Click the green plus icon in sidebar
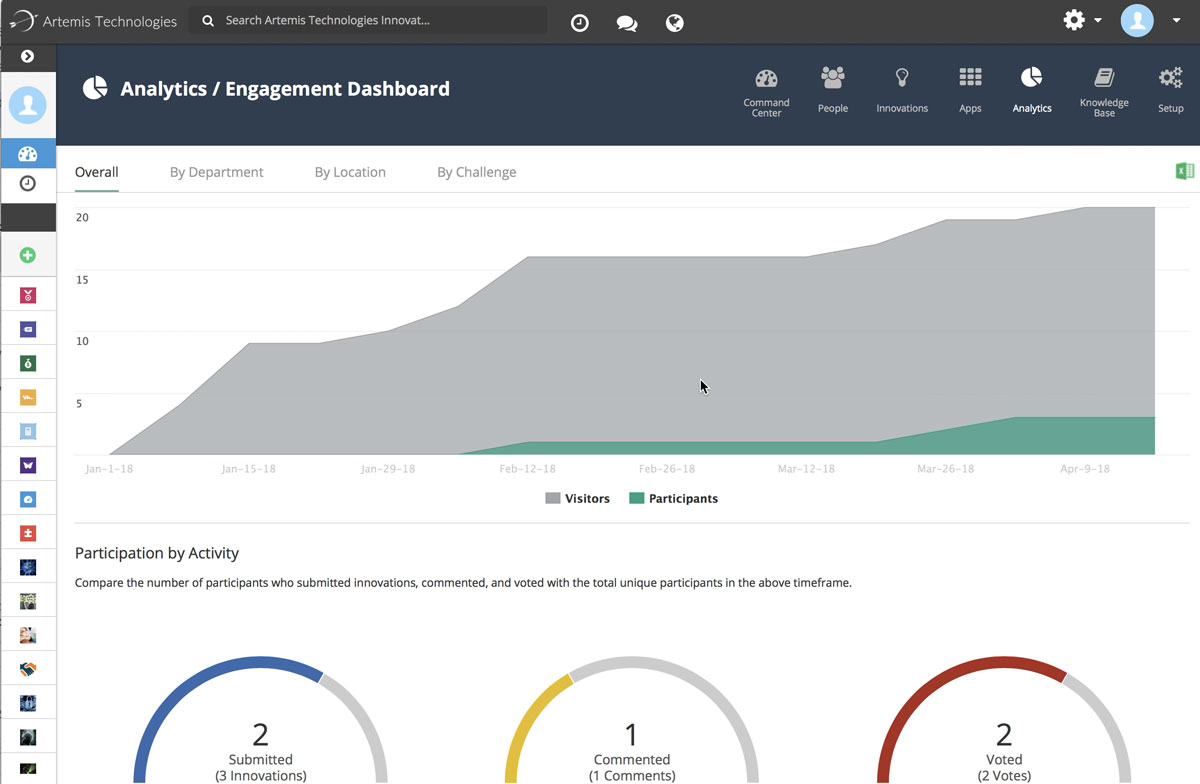The width and height of the screenshot is (1200, 784). pyautogui.click(x=28, y=254)
